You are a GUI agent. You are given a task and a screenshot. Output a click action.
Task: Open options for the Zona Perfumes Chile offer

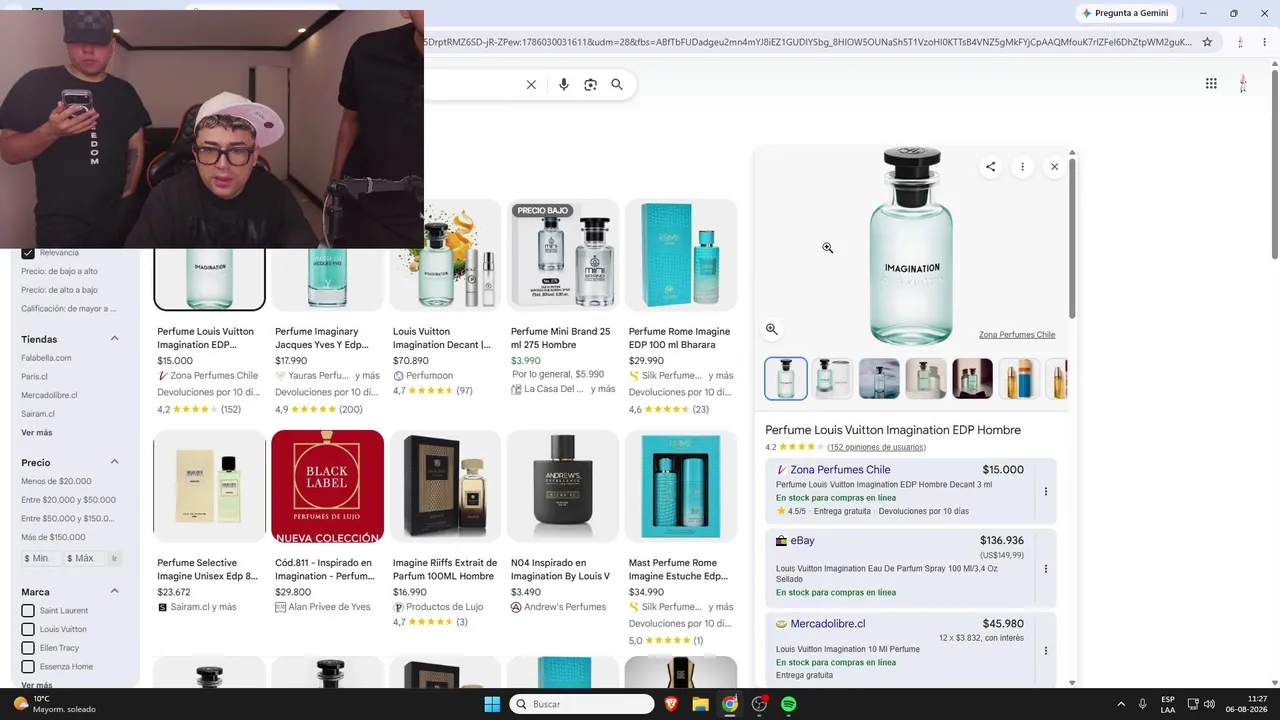[x=1045, y=491]
